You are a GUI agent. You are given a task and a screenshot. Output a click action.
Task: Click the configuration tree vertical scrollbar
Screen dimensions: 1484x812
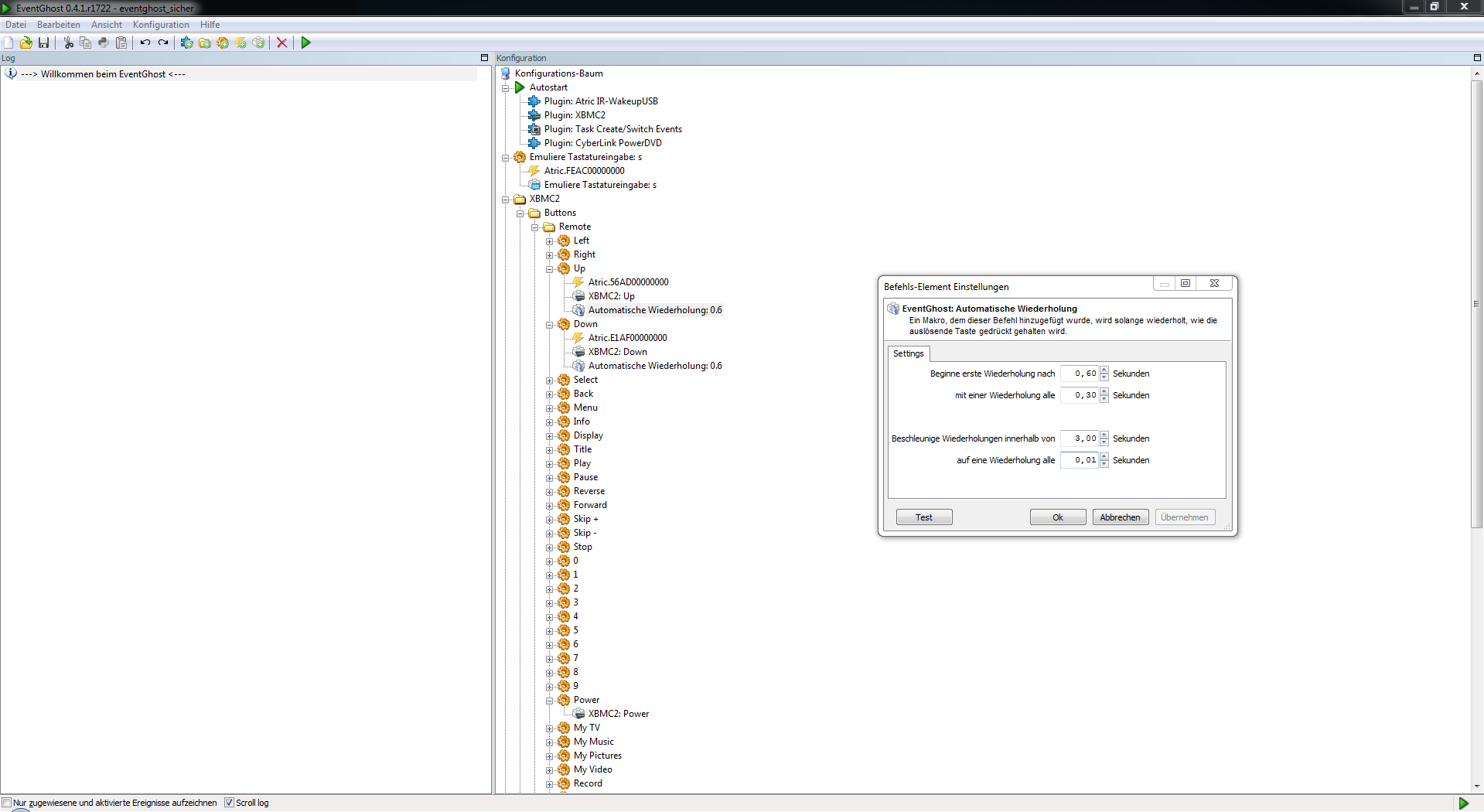(x=1477, y=304)
